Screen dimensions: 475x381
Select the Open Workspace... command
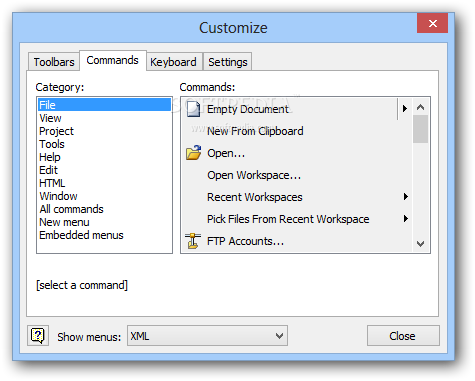pos(297,175)
